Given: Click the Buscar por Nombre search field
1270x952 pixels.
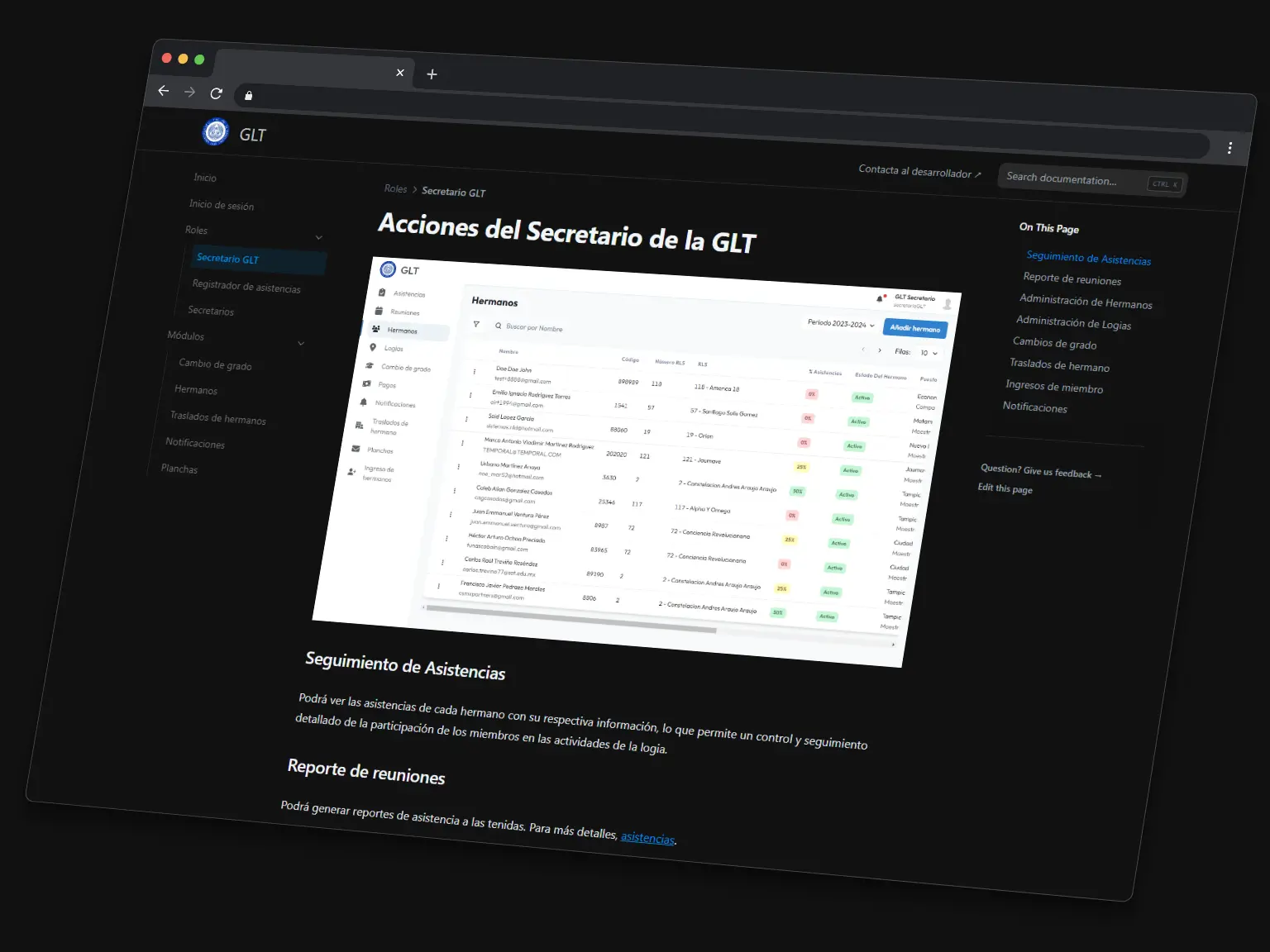Looking at the screenshot, I should click(x=534, y=328).
